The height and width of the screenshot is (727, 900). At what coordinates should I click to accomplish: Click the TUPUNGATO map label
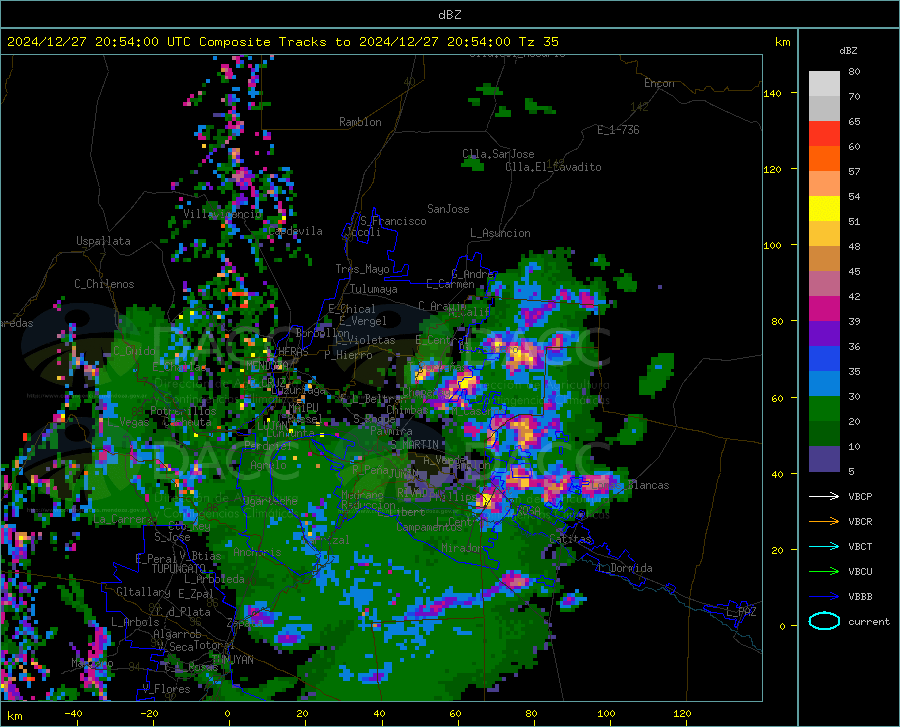179,569
